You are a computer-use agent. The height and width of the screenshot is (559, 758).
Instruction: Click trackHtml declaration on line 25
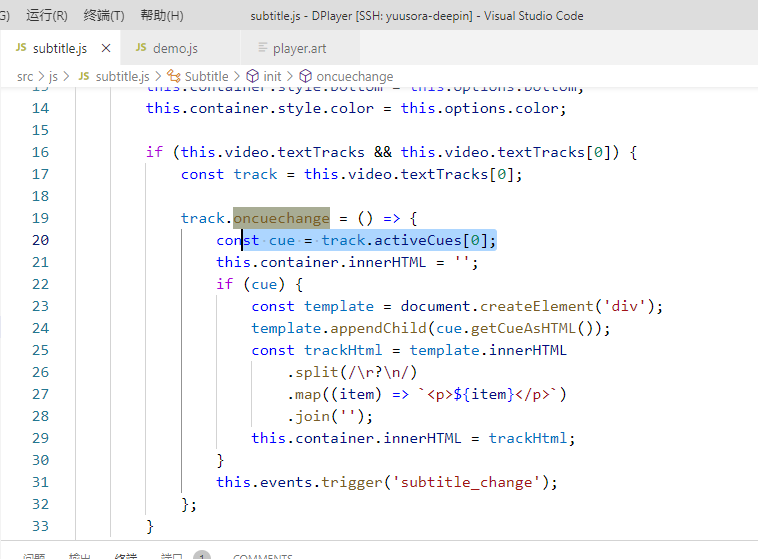(343, 350)
